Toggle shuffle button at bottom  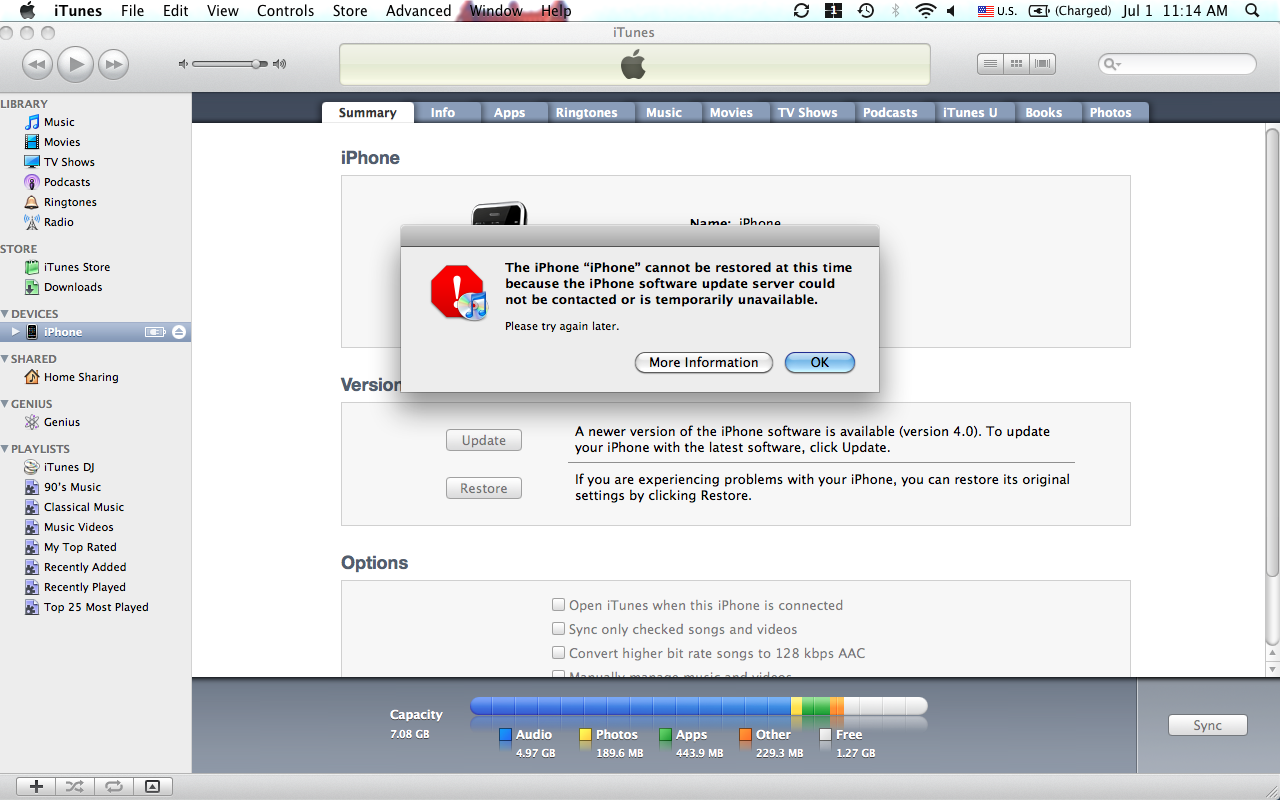[74, 787]
